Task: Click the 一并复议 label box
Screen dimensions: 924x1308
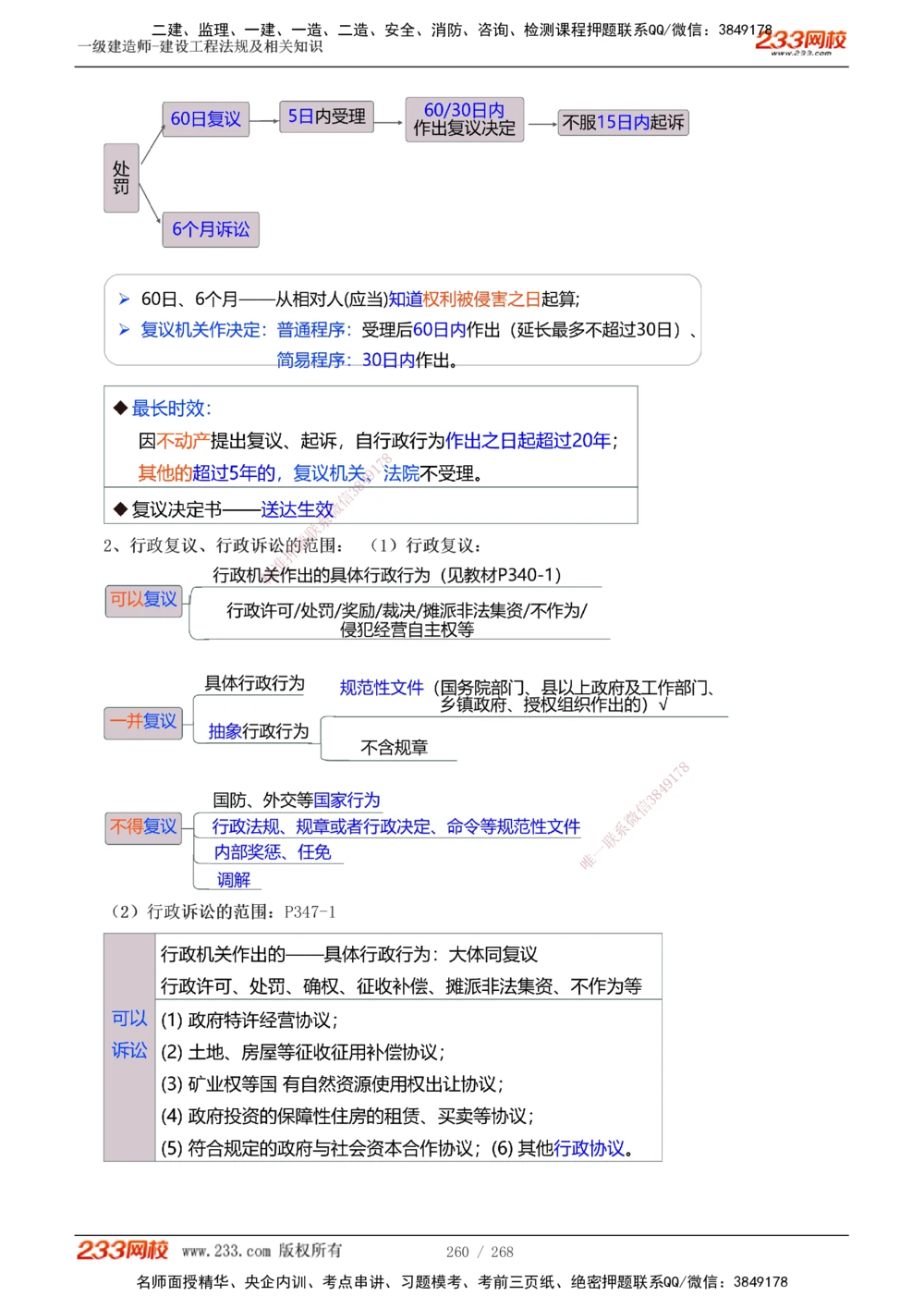Action: (142, 722)
